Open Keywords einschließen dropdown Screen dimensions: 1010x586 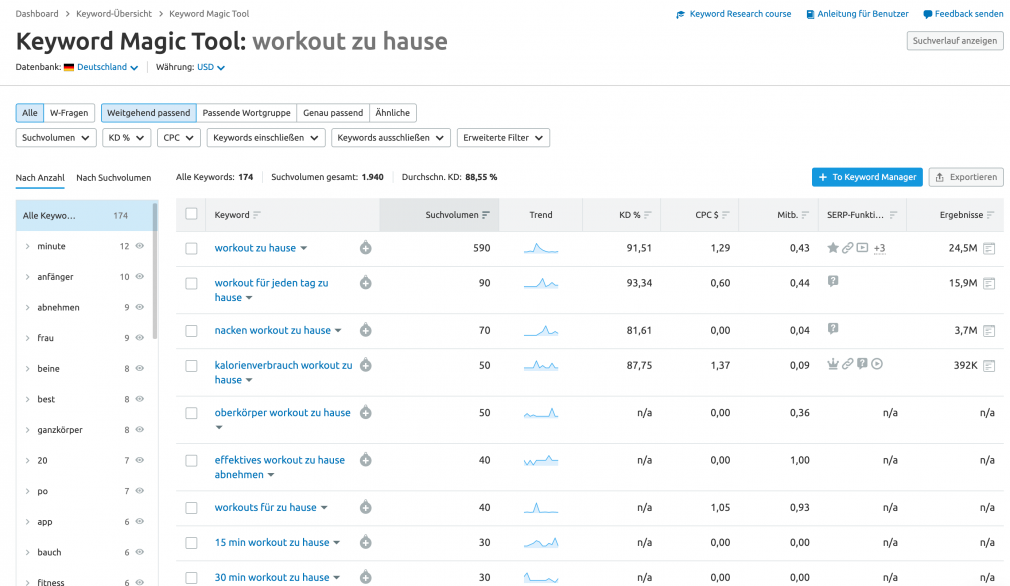coord(266,138)
